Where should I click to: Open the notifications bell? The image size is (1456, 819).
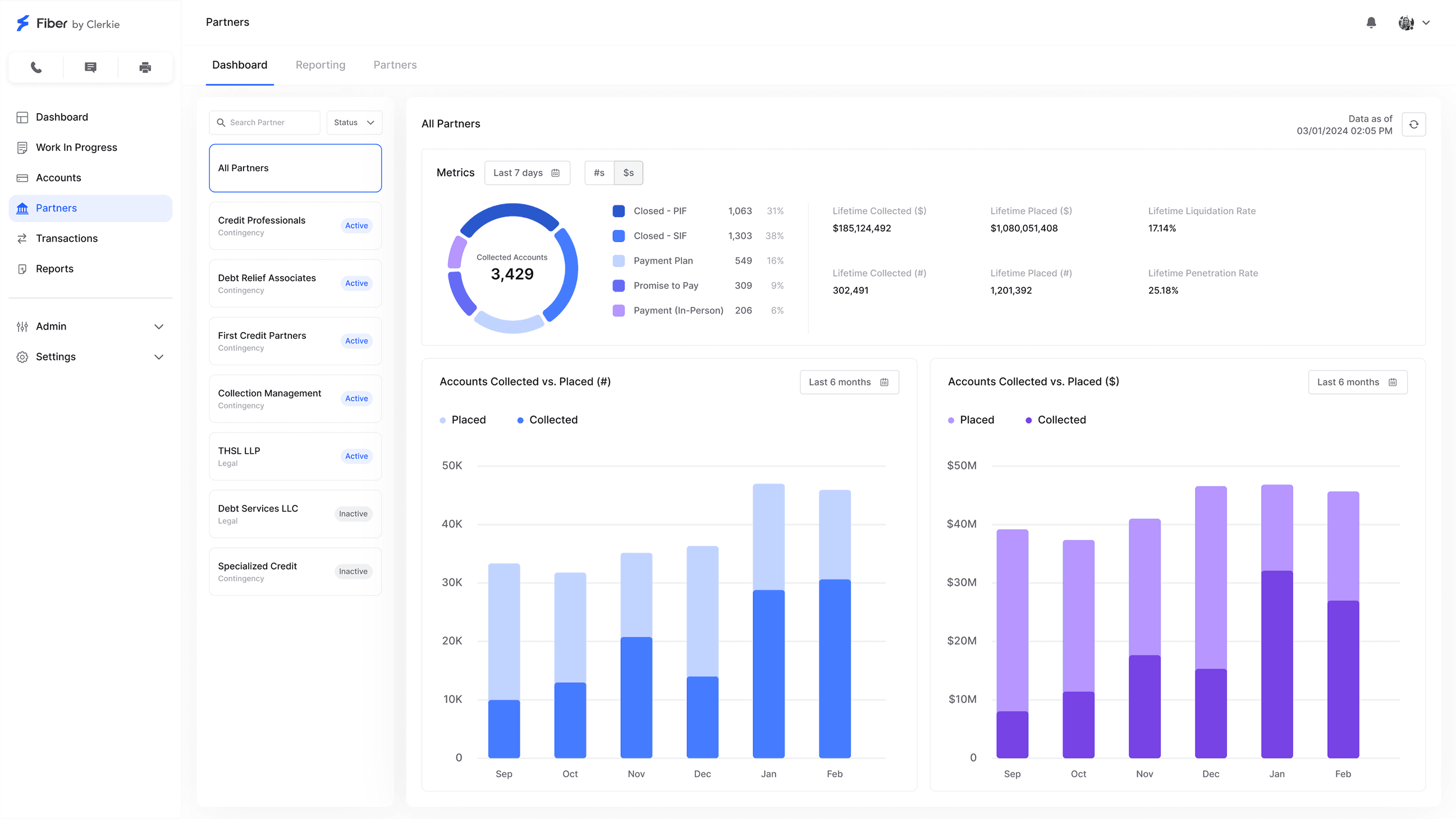1371,22
